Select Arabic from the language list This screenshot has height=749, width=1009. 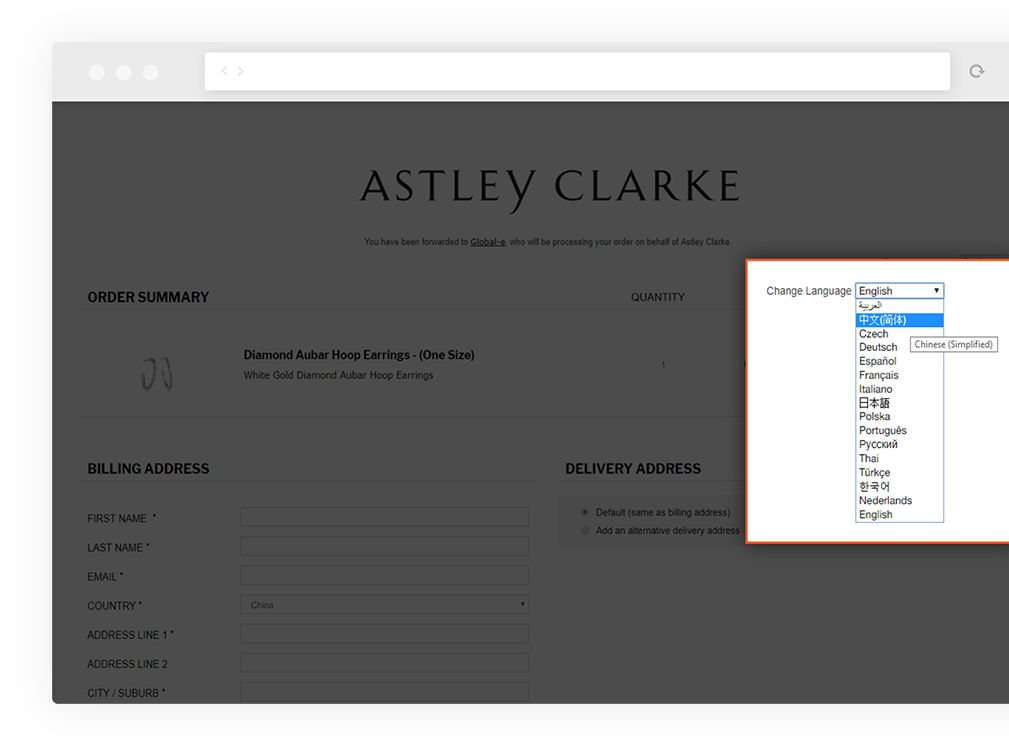(x=899, y=306)
